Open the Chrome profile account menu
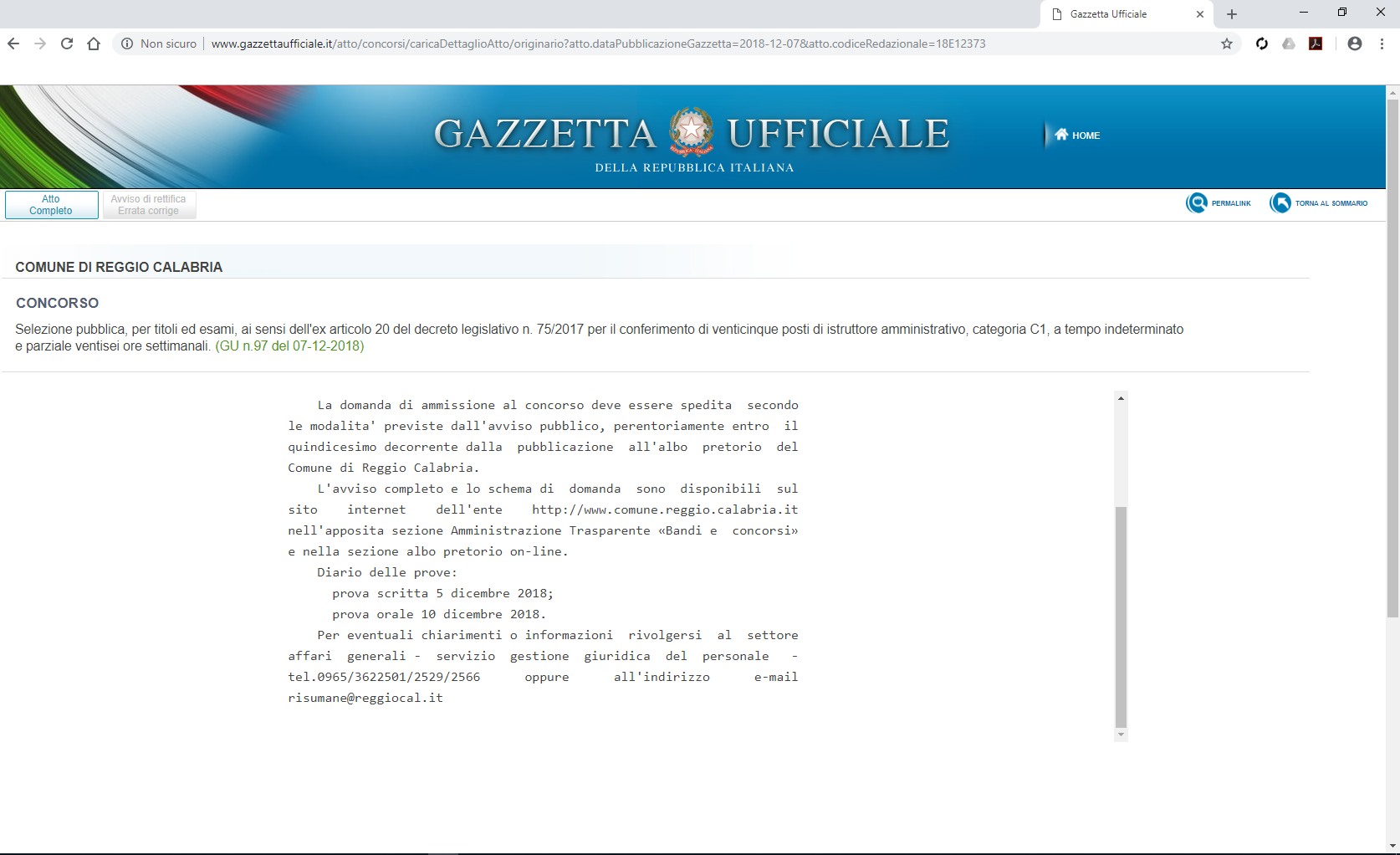Screen dimensions: 1400x855 pyautogui.click(x=1355, y=44)
